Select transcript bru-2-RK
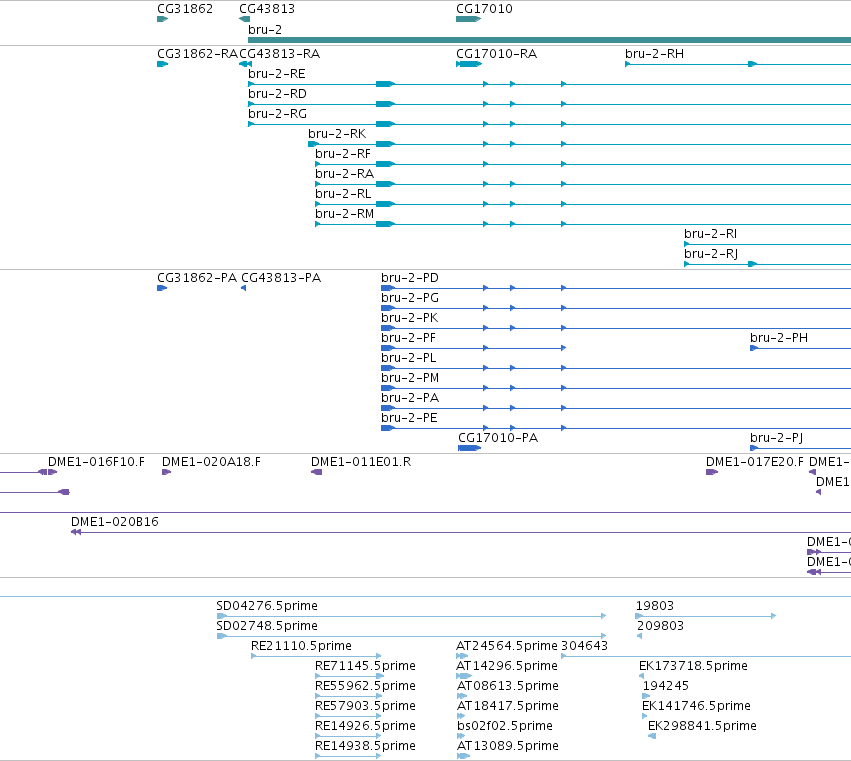851x761 pixels. pyautogui.click(x=337, y=134)
